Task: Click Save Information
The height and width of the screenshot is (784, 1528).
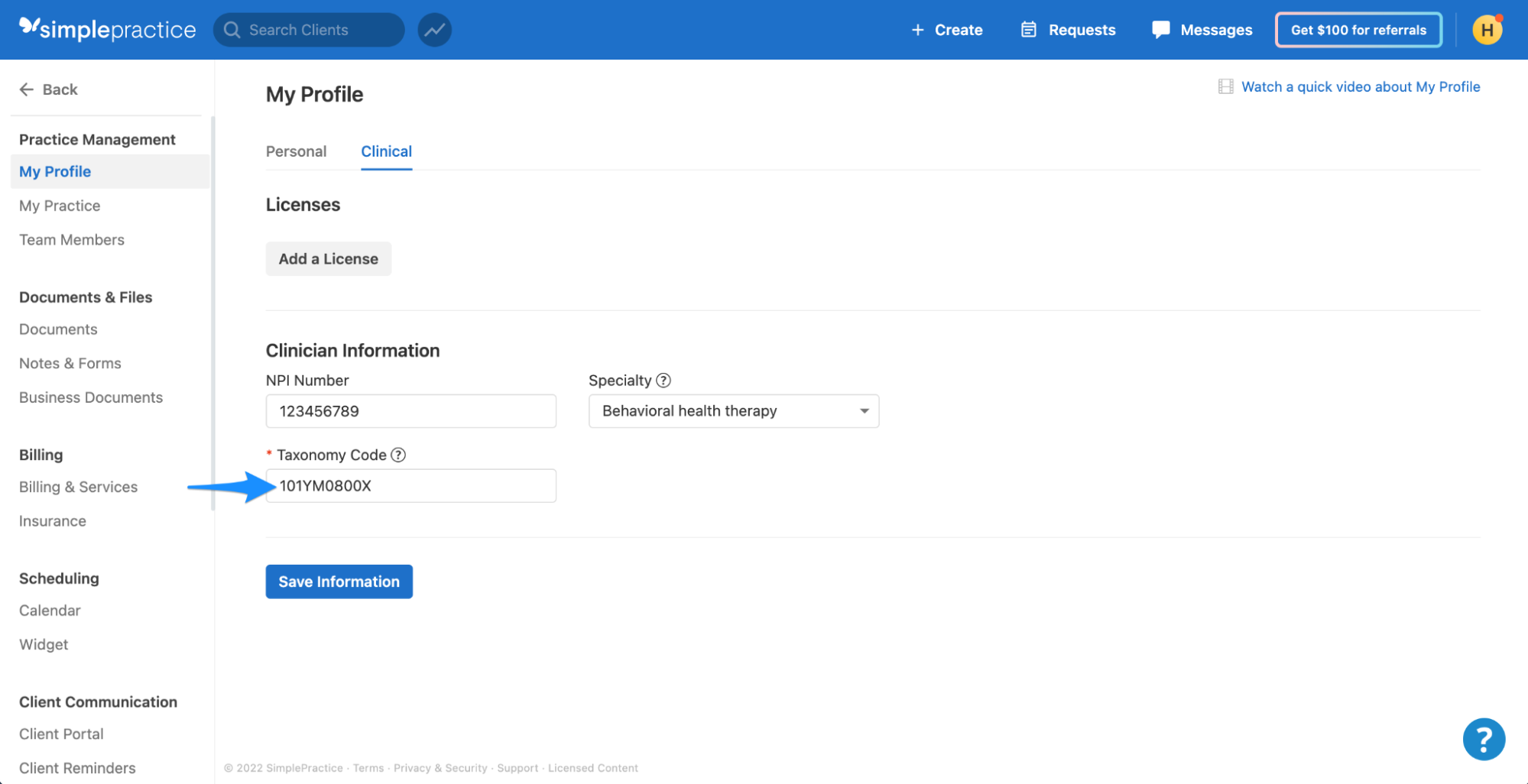Action: click(x=339, y=582)
